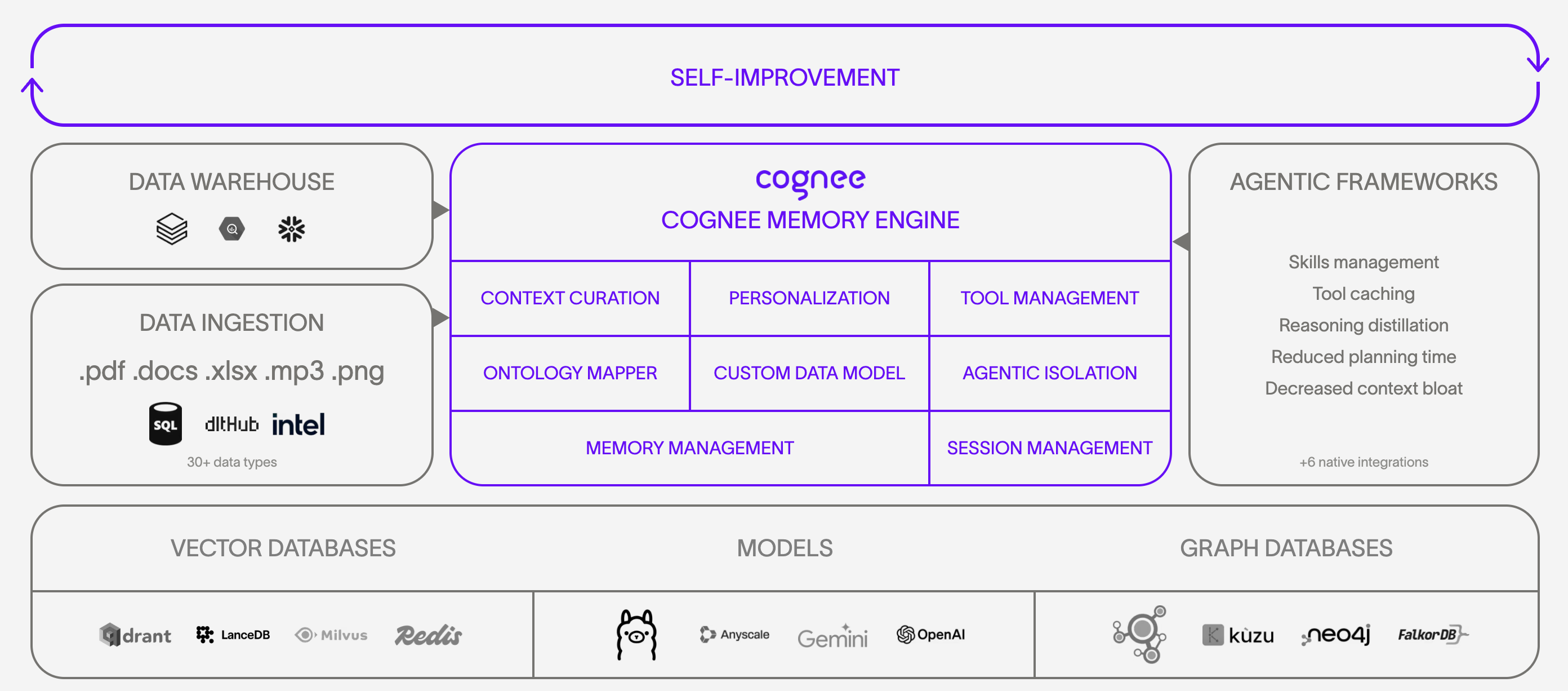Click the SESSION MANAGEMENT block
Image resolution: width=1568 pixels, height=691 pixels.
1049,448
